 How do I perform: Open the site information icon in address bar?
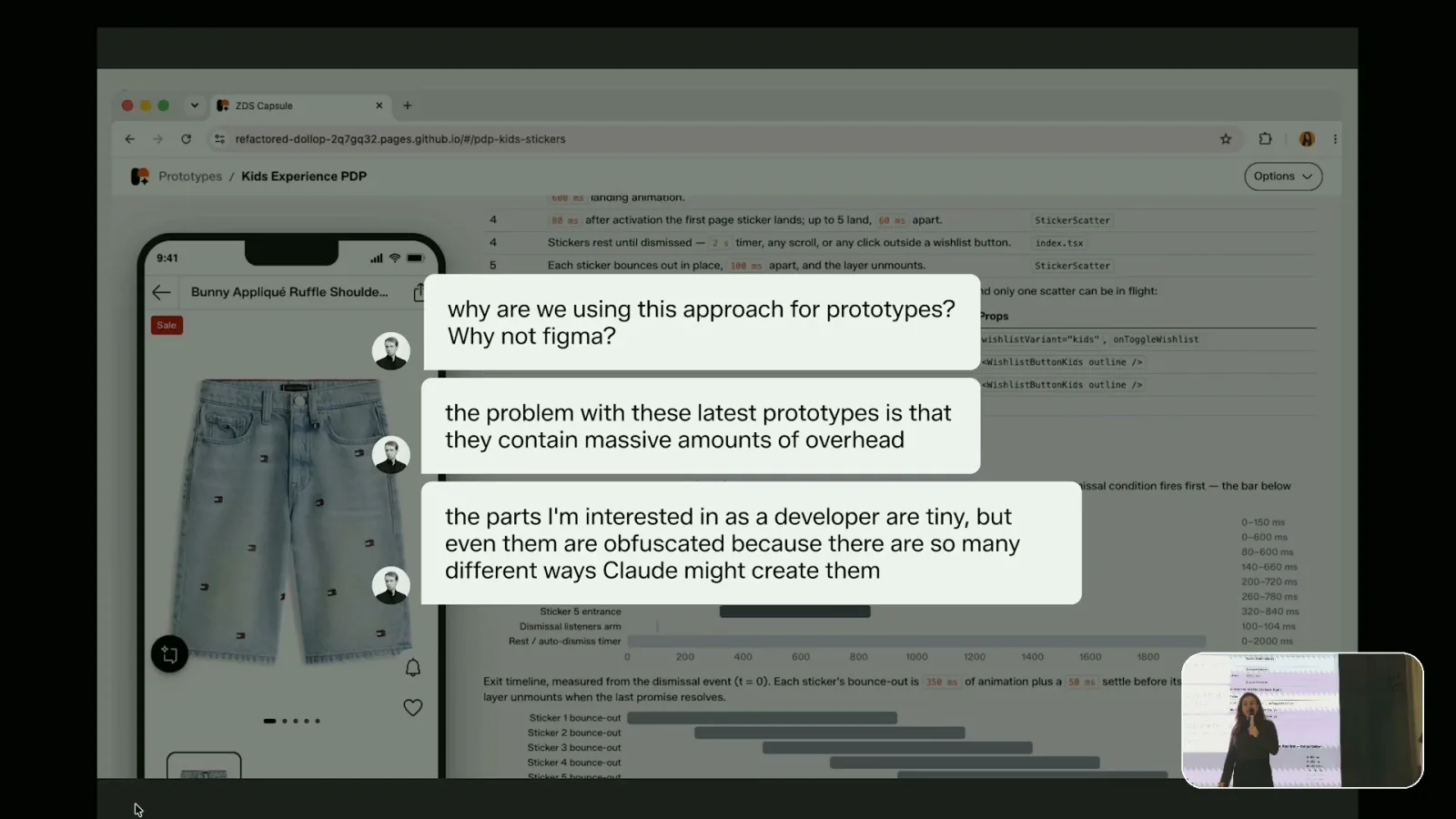click(x=219, y=139)
